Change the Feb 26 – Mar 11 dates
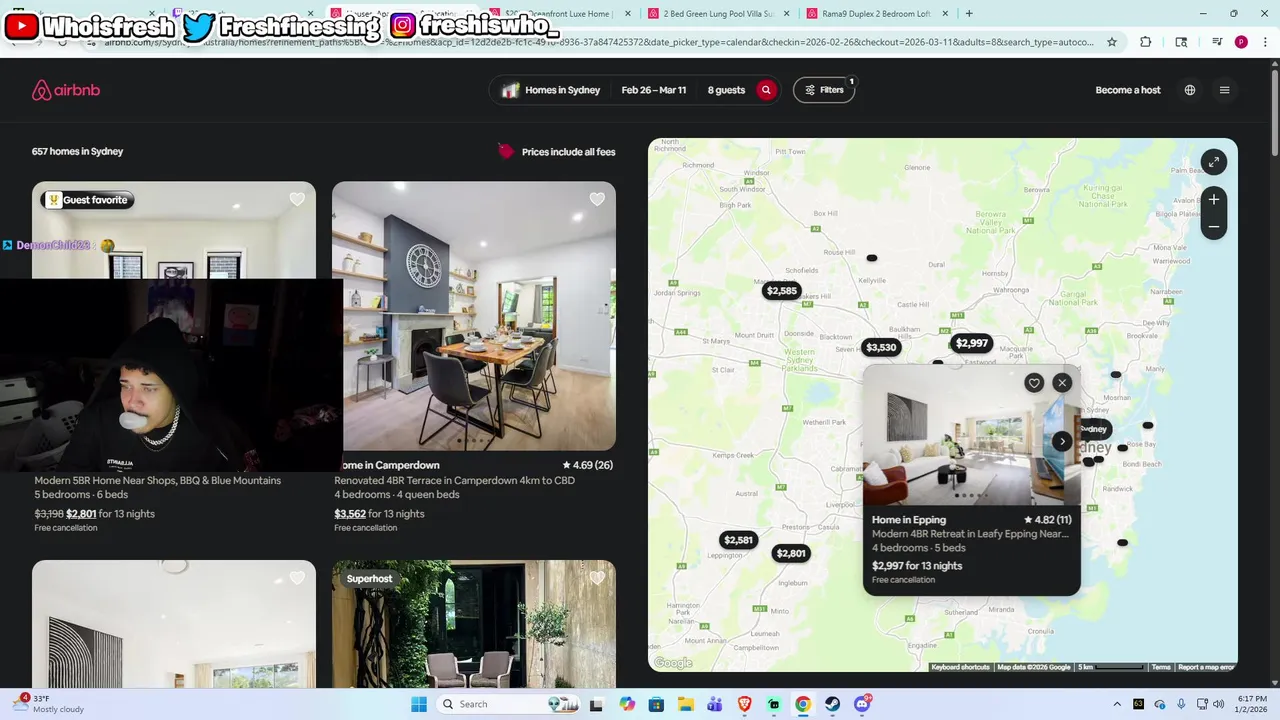 click(654, 90)
